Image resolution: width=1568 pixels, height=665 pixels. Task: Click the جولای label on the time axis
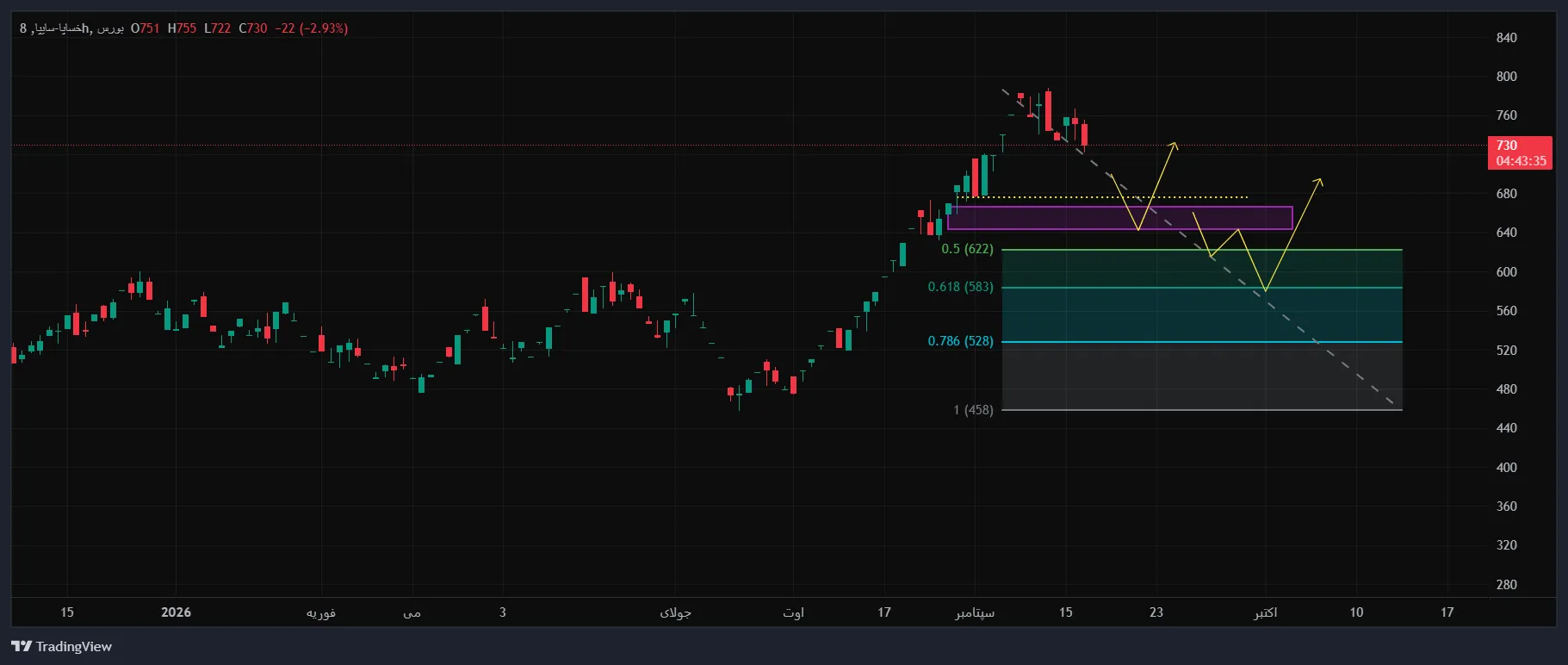pyautogui.click(x=676, y=612)
